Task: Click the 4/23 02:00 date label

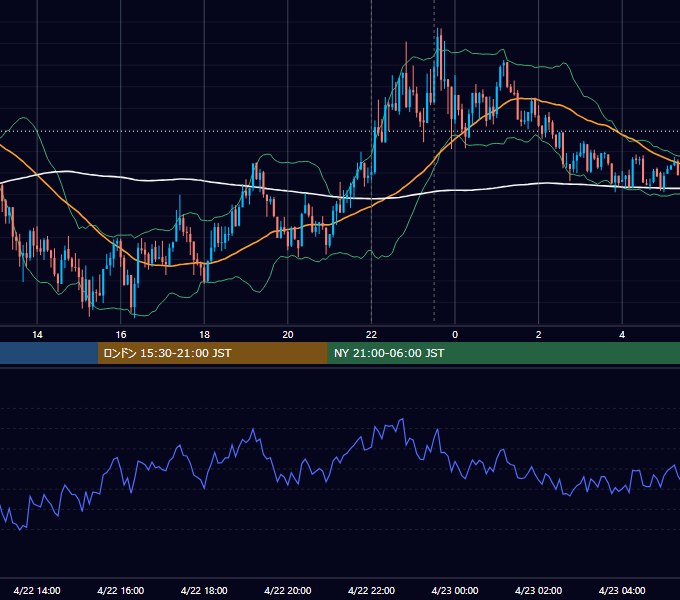Action: pyautogui.click(x=538, y=590)
